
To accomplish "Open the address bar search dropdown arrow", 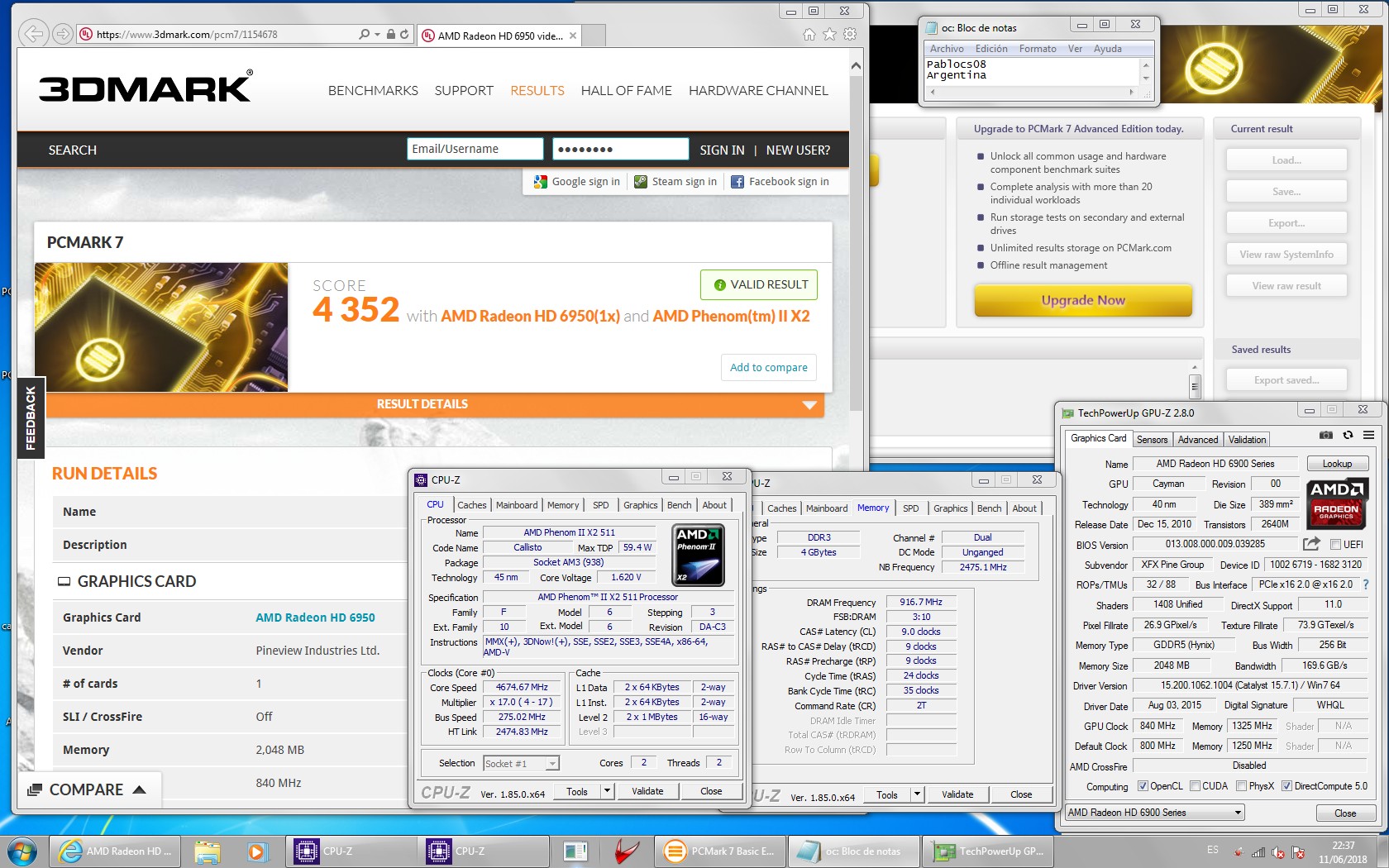I will (377, 35).
